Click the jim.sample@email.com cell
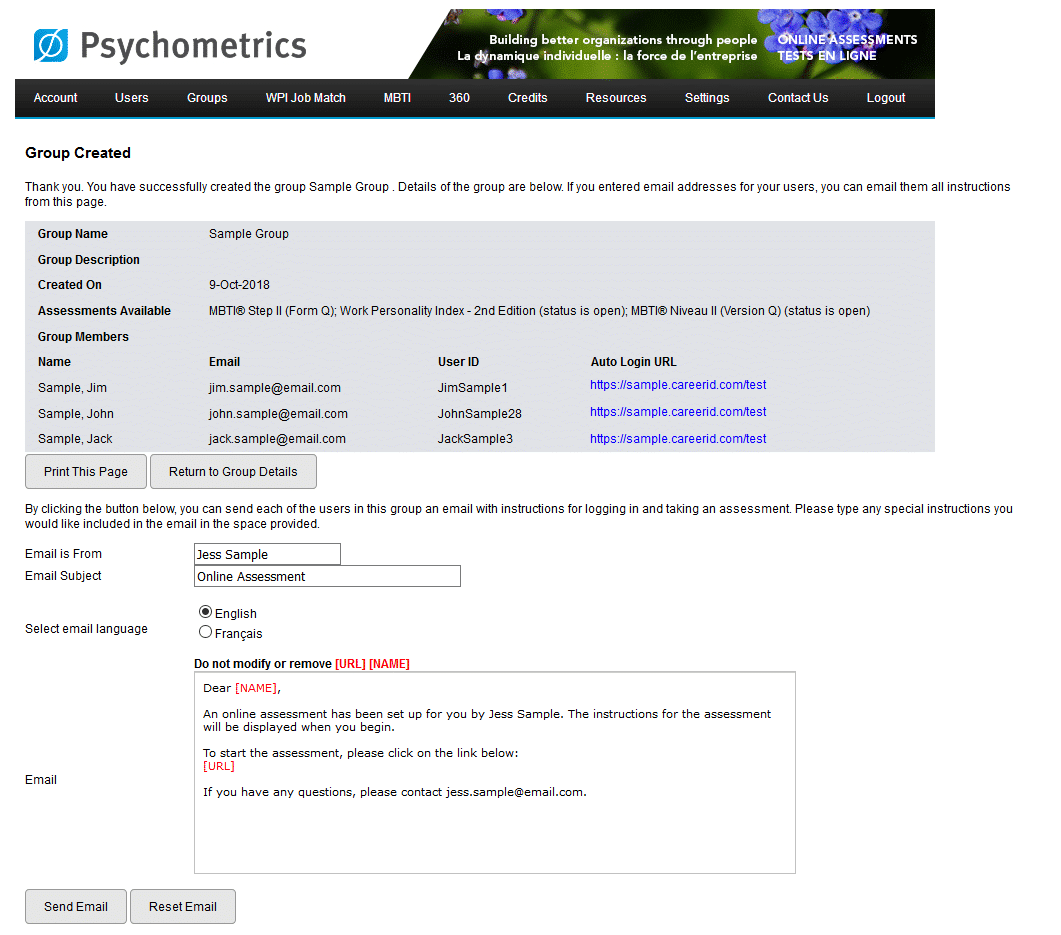The image size is (1061, 935). pyautogui.click(x=275, y=388)
